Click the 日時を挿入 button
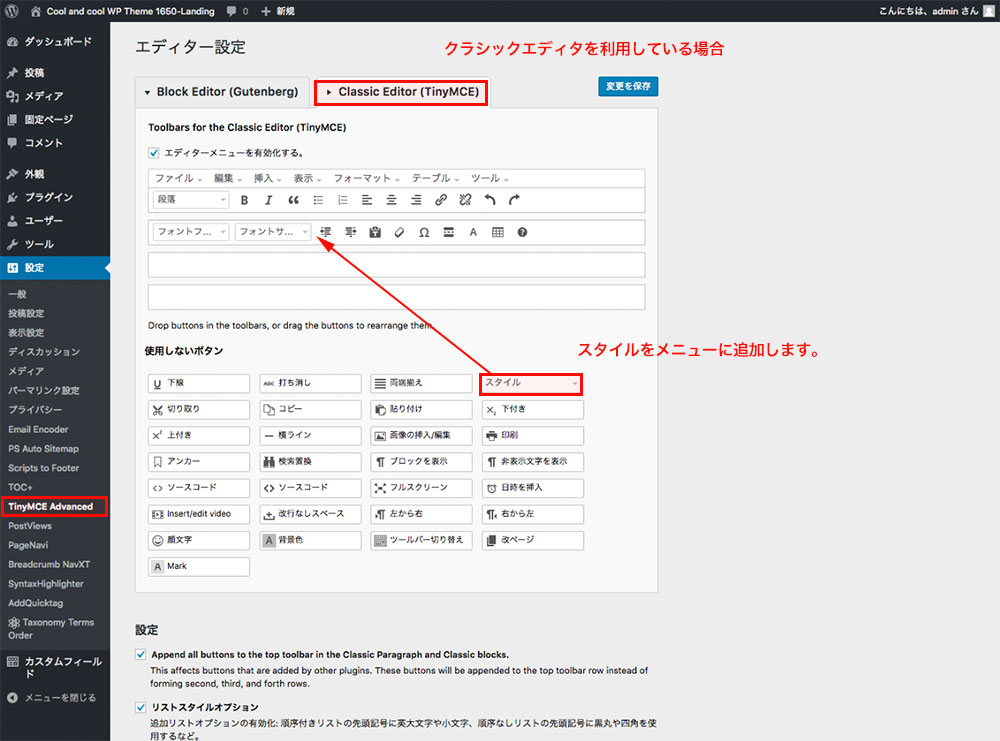This screenshot has width=1000, height=741. click(533, 488)
